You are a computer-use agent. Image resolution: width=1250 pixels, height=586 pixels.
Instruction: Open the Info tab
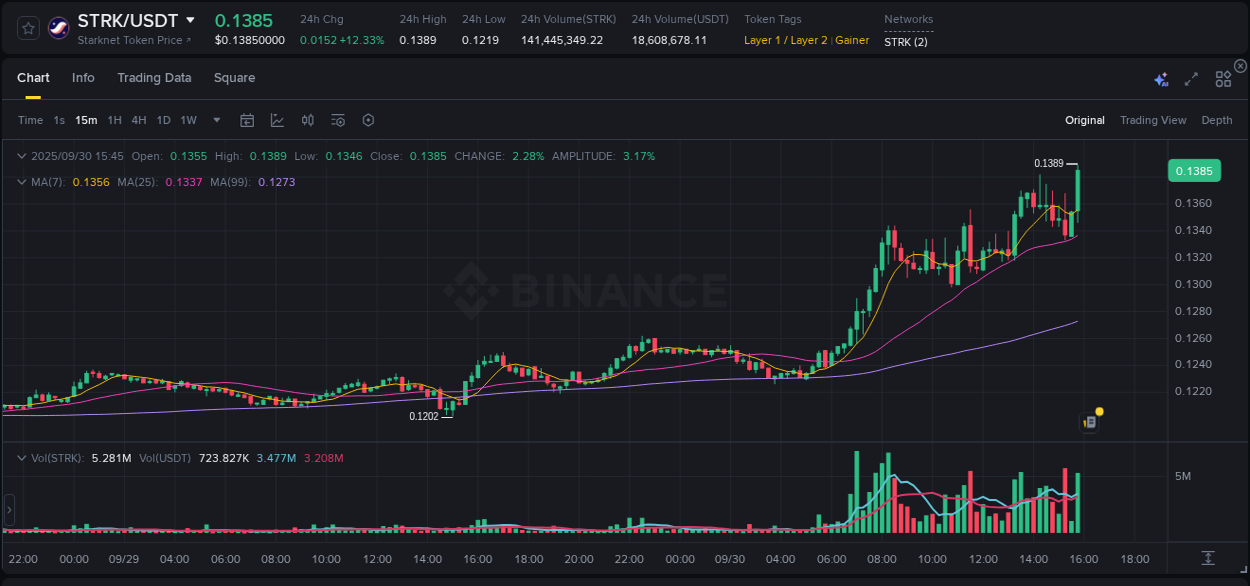point(83,78)
